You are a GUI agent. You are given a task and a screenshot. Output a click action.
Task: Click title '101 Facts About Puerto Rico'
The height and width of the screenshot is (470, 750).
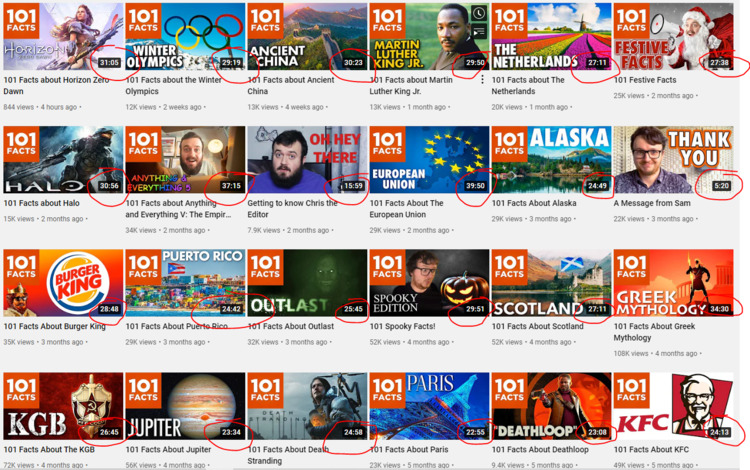[176, 327]
